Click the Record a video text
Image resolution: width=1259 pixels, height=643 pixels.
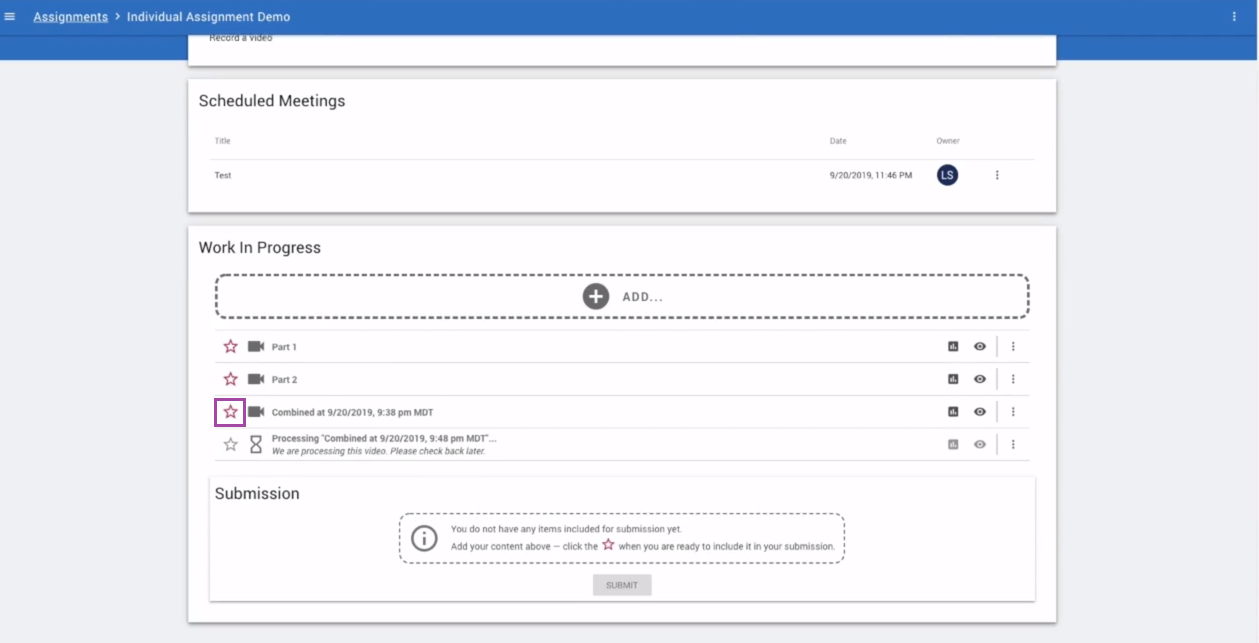point(240,38)
